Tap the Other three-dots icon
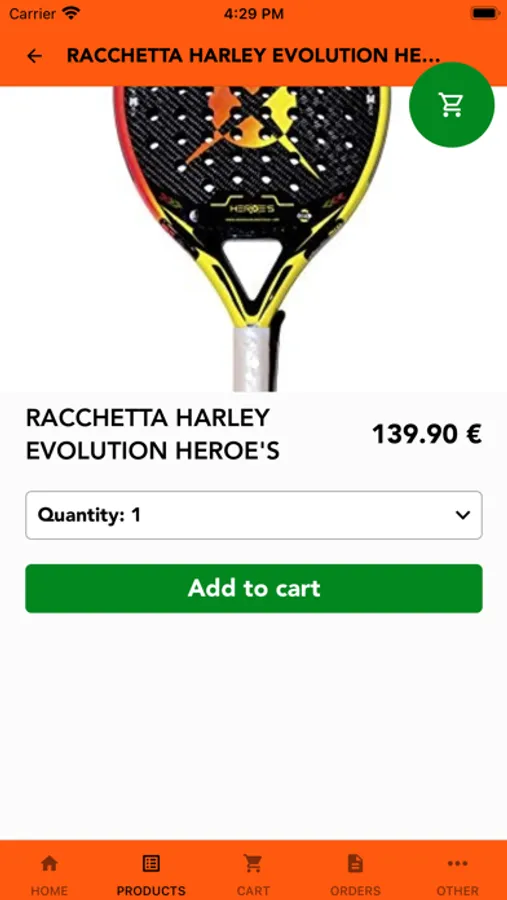The width and height of the screenshot is (507, 900). tap(458, 863)
